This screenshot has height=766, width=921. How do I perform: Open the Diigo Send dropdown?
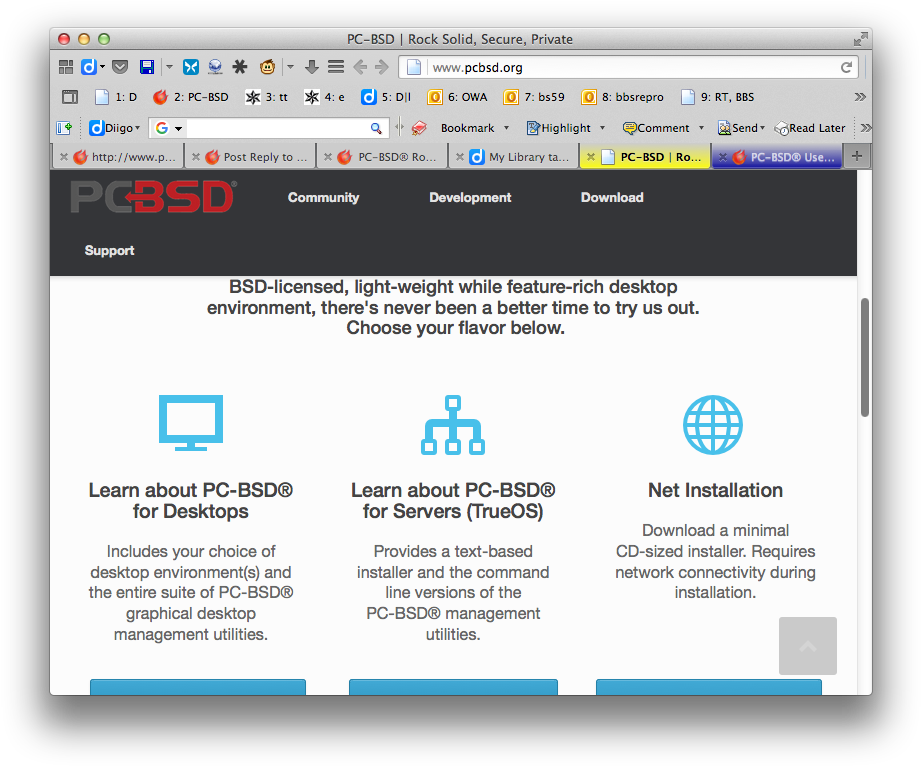pyautogui.click(x=763, y=128)
